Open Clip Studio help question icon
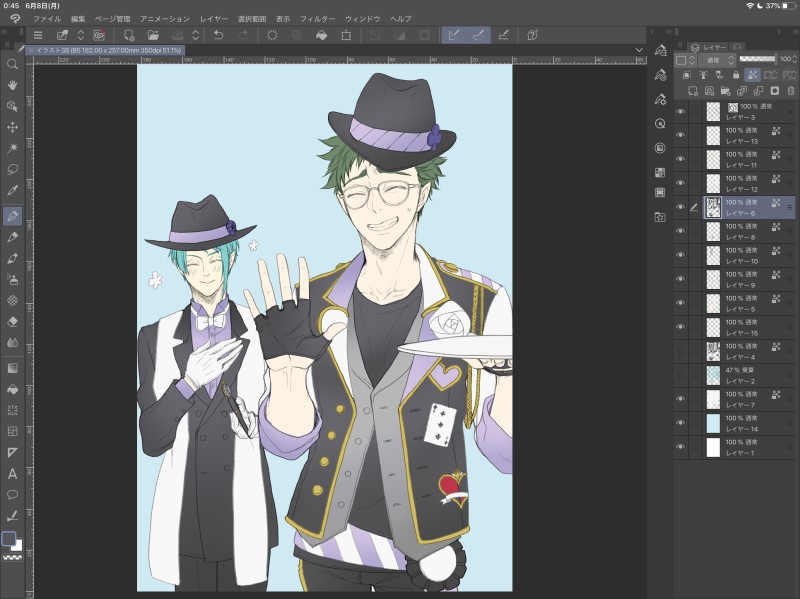 (532, 35)
